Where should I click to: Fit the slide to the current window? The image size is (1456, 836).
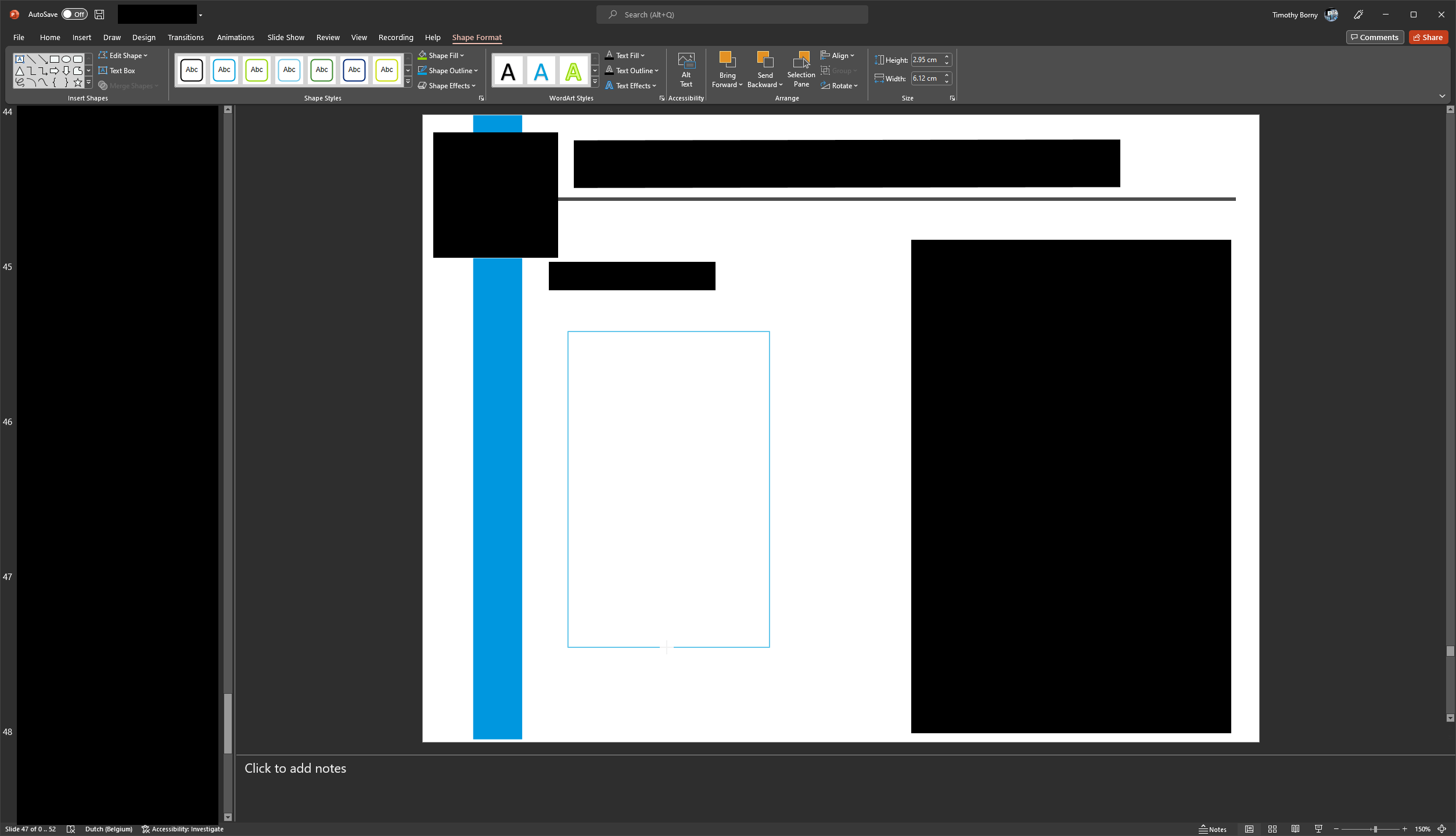[1441, 829]
